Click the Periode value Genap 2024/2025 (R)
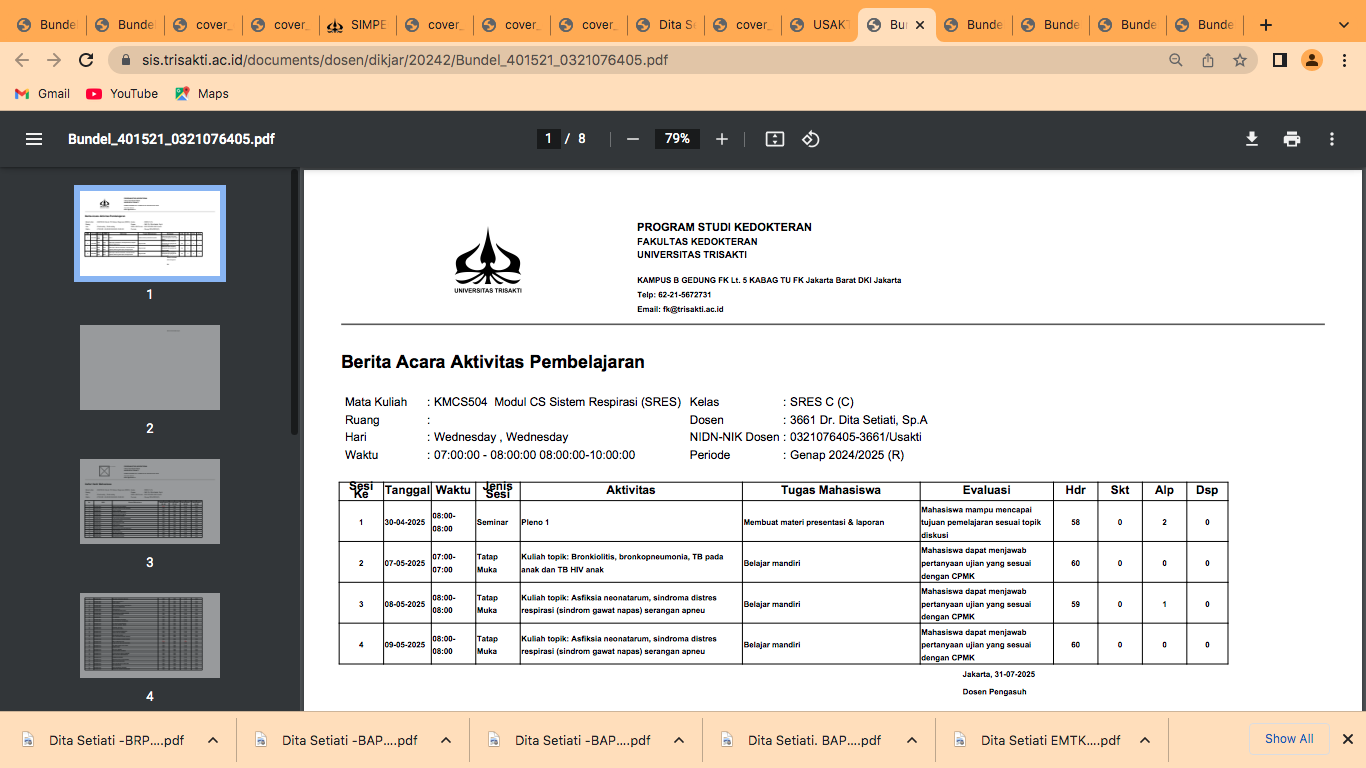Image resolution: width=1366 pixels, height=768 pixels. pyautogui.click(x=847, y=455)
